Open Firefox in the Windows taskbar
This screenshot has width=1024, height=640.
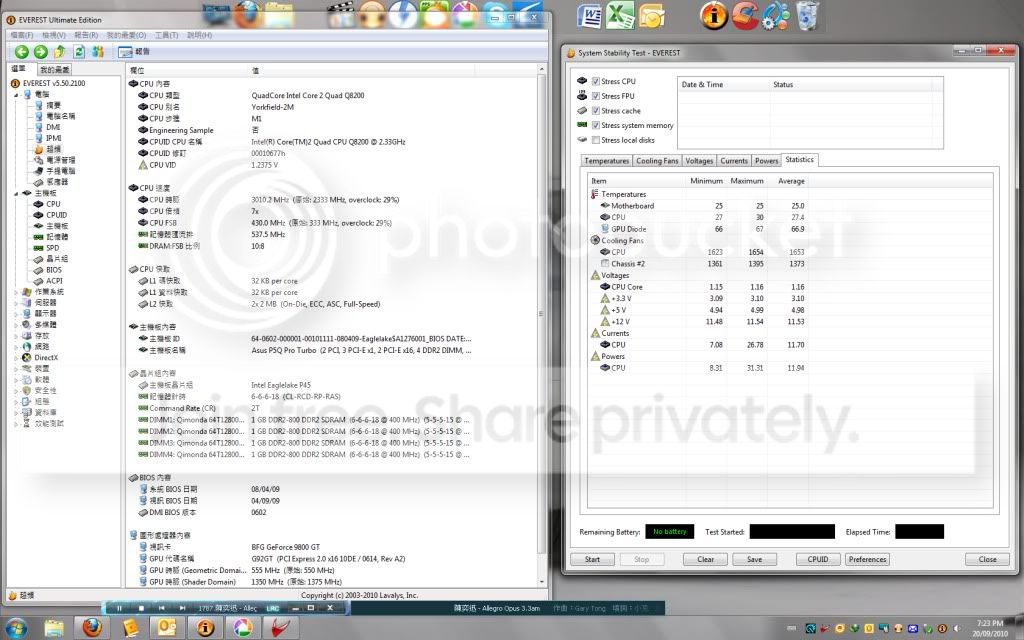92,628
